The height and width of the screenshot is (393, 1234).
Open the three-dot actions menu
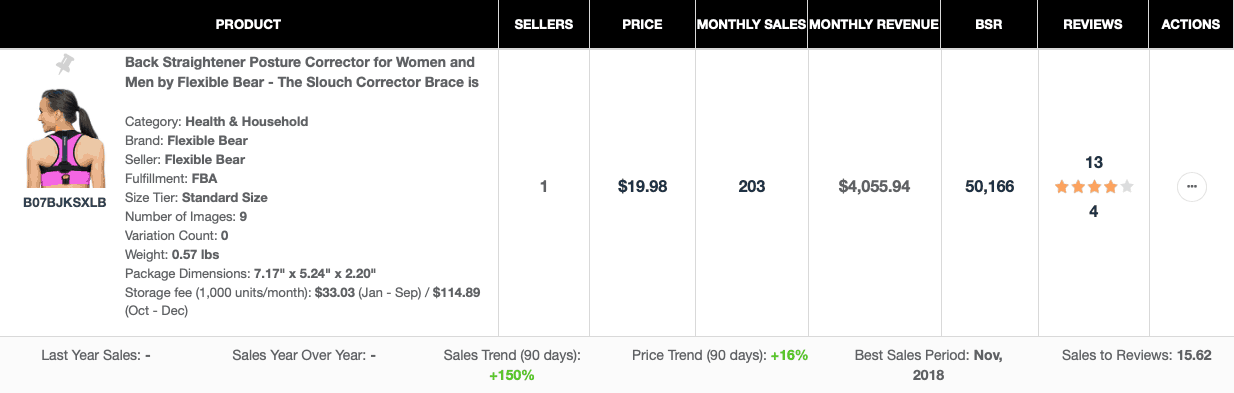click(x=1191, y=187)
